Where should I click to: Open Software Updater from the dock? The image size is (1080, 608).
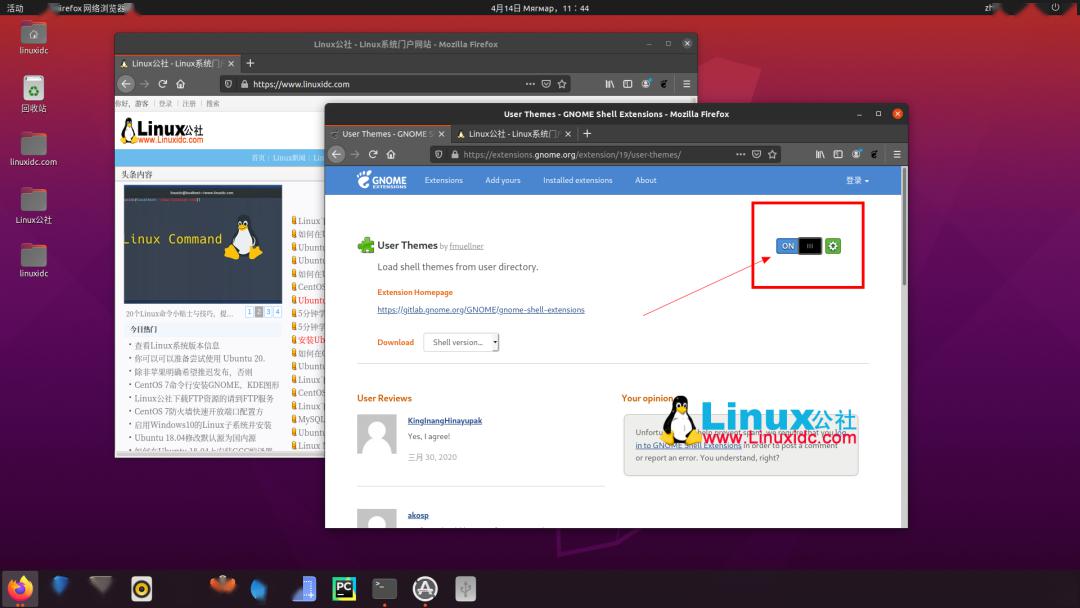point(425,589)
